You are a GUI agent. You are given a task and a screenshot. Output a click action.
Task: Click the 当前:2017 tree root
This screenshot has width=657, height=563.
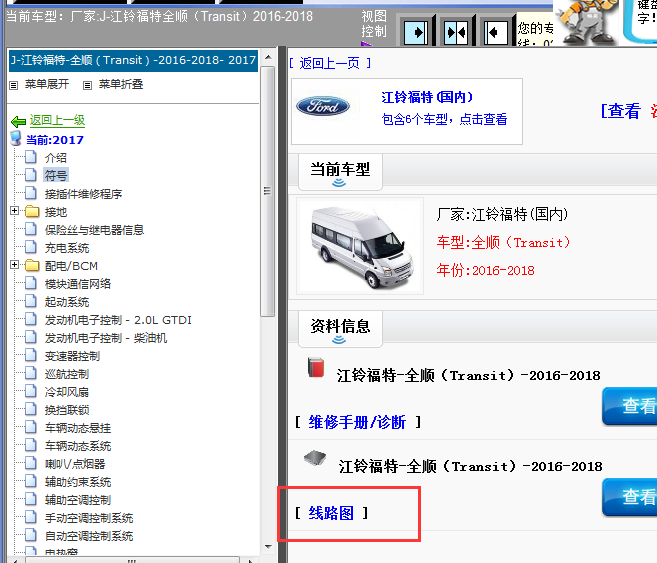pyautogui.click(x=55, y=139)
